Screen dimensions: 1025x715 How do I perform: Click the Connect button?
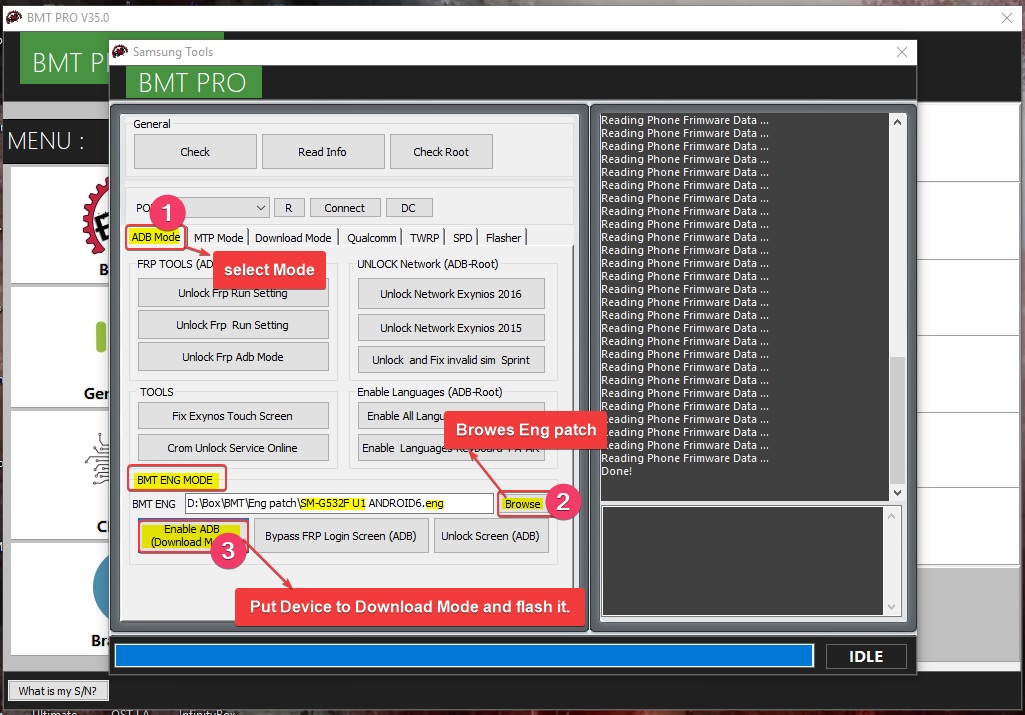(x=344, y=208)
